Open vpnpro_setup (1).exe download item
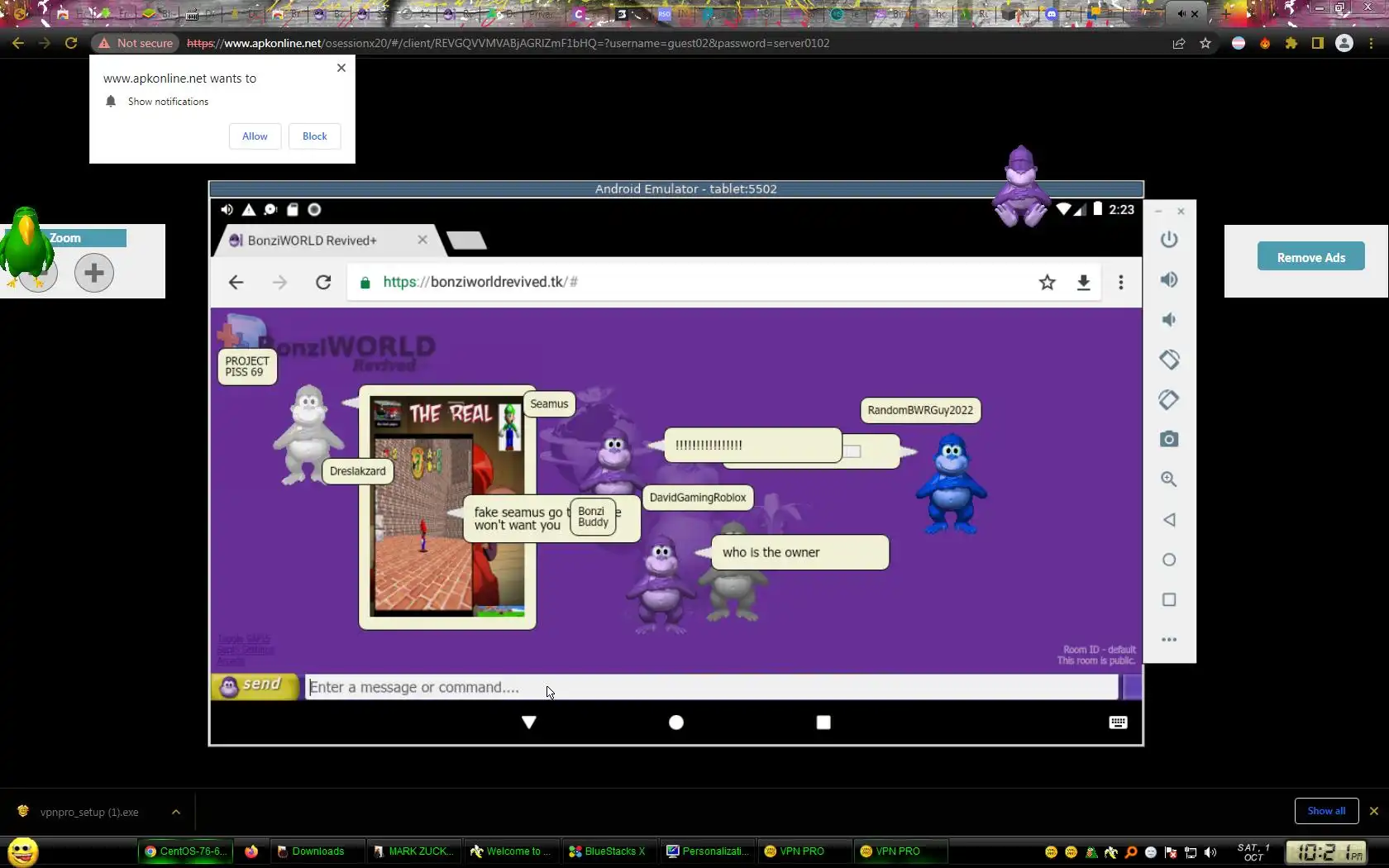The height and width of the screenshot is (868, 1389). (x=89, y=812)
